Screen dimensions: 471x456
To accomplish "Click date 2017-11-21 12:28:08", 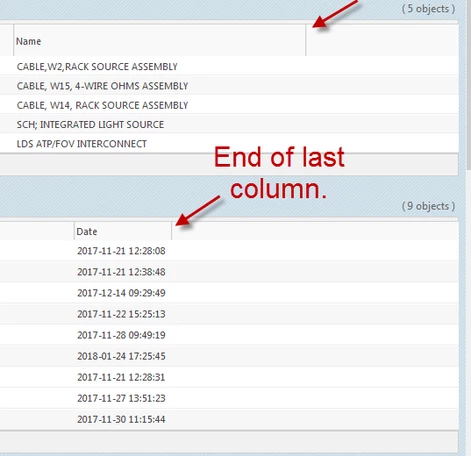I will 121,251.
